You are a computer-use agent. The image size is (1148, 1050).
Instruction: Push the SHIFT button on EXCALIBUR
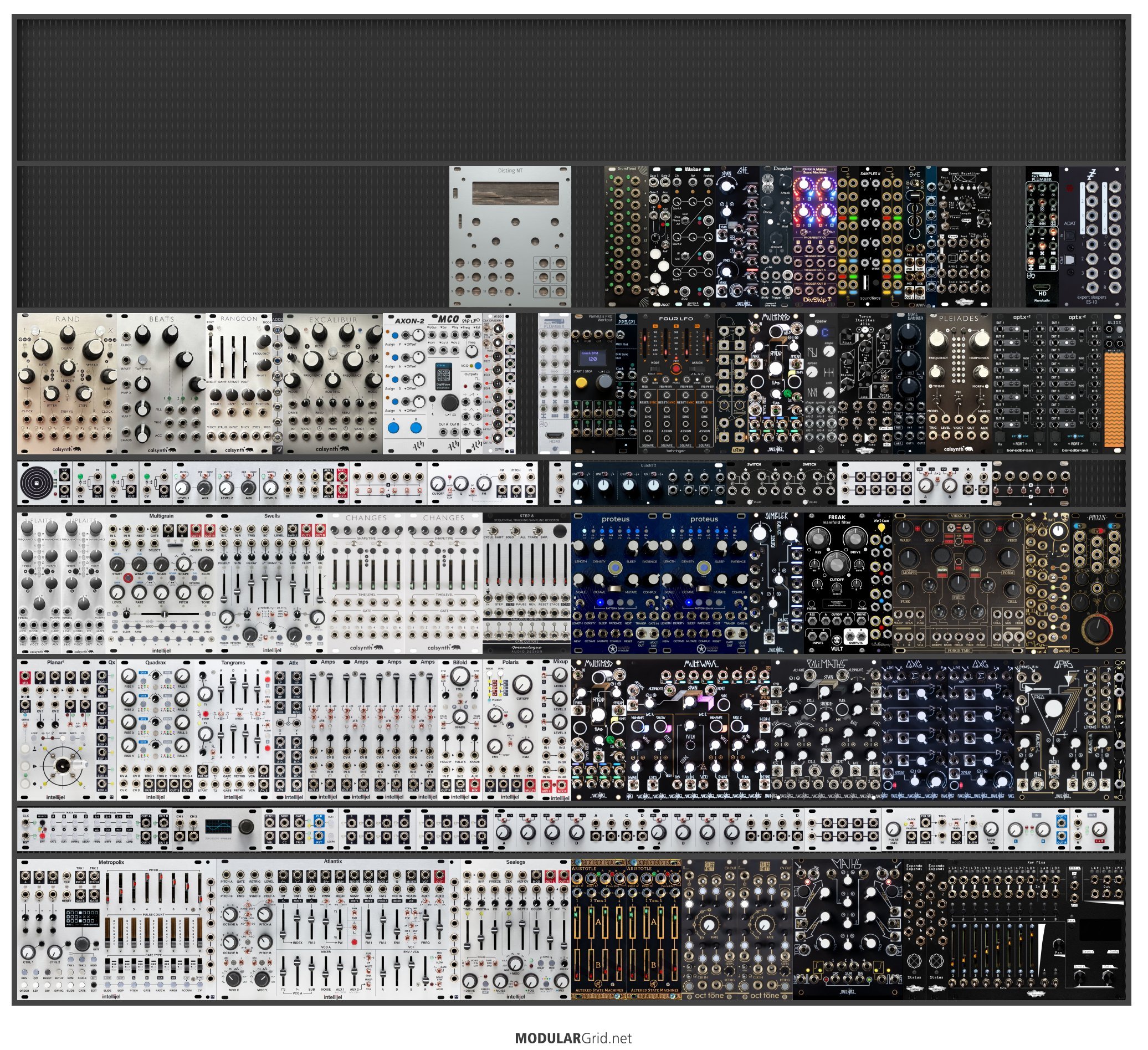(332, 351)
